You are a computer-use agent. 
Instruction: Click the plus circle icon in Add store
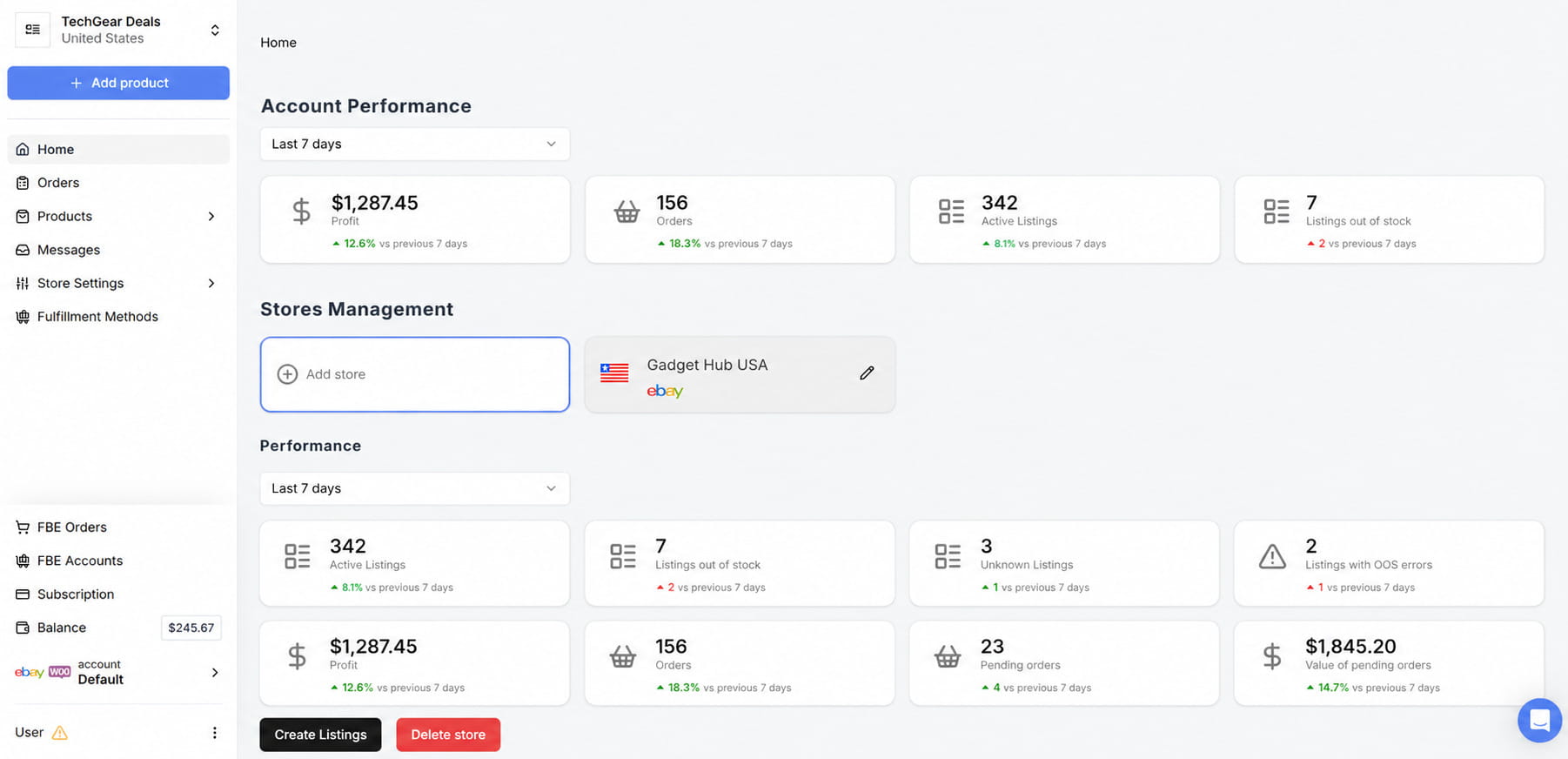coord(287,374)
